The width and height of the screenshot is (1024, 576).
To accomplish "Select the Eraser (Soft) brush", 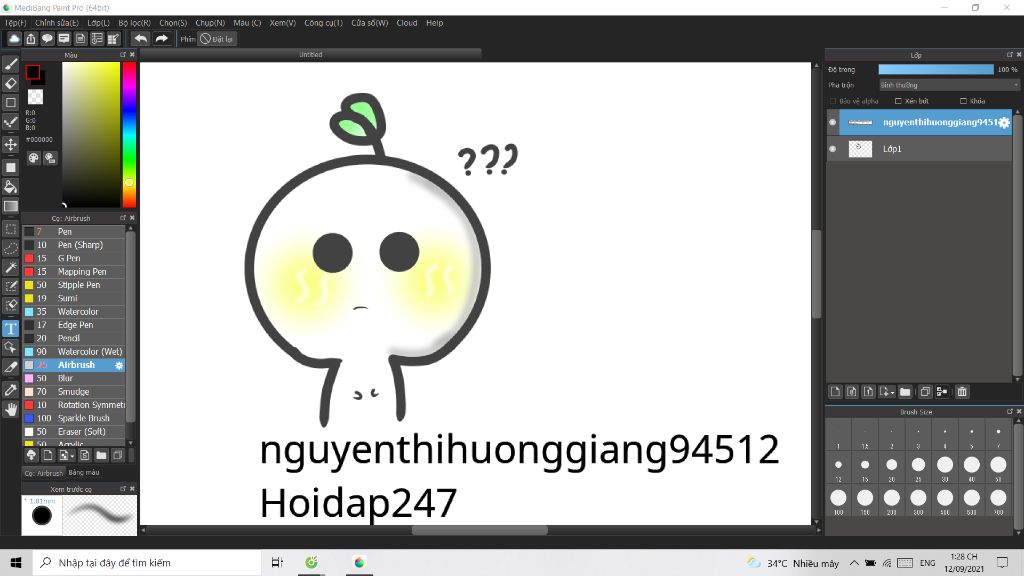I will point(74,432).
